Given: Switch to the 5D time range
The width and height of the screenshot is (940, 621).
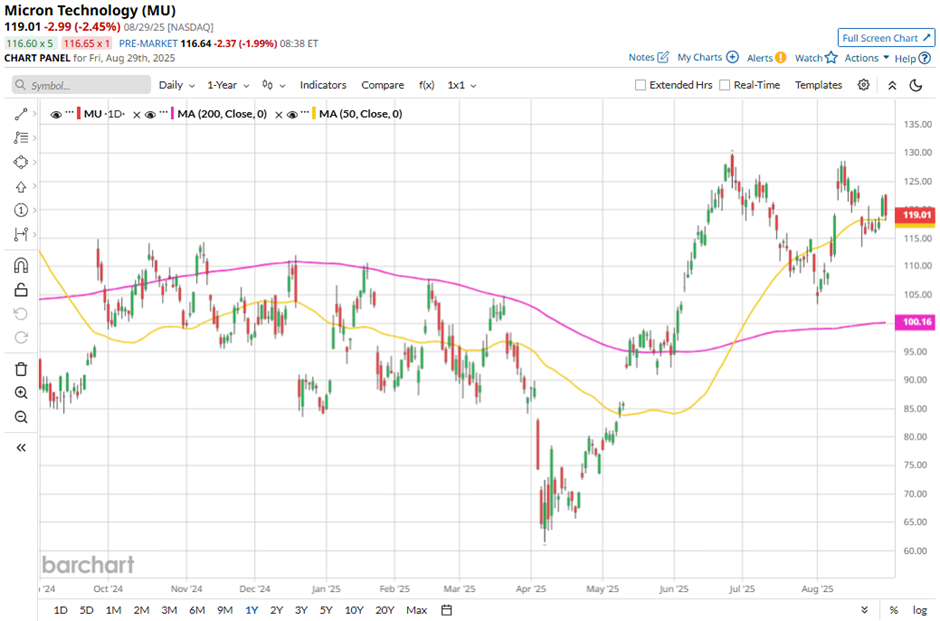Looking at the screenshot, I should click(x=87, y=610).
